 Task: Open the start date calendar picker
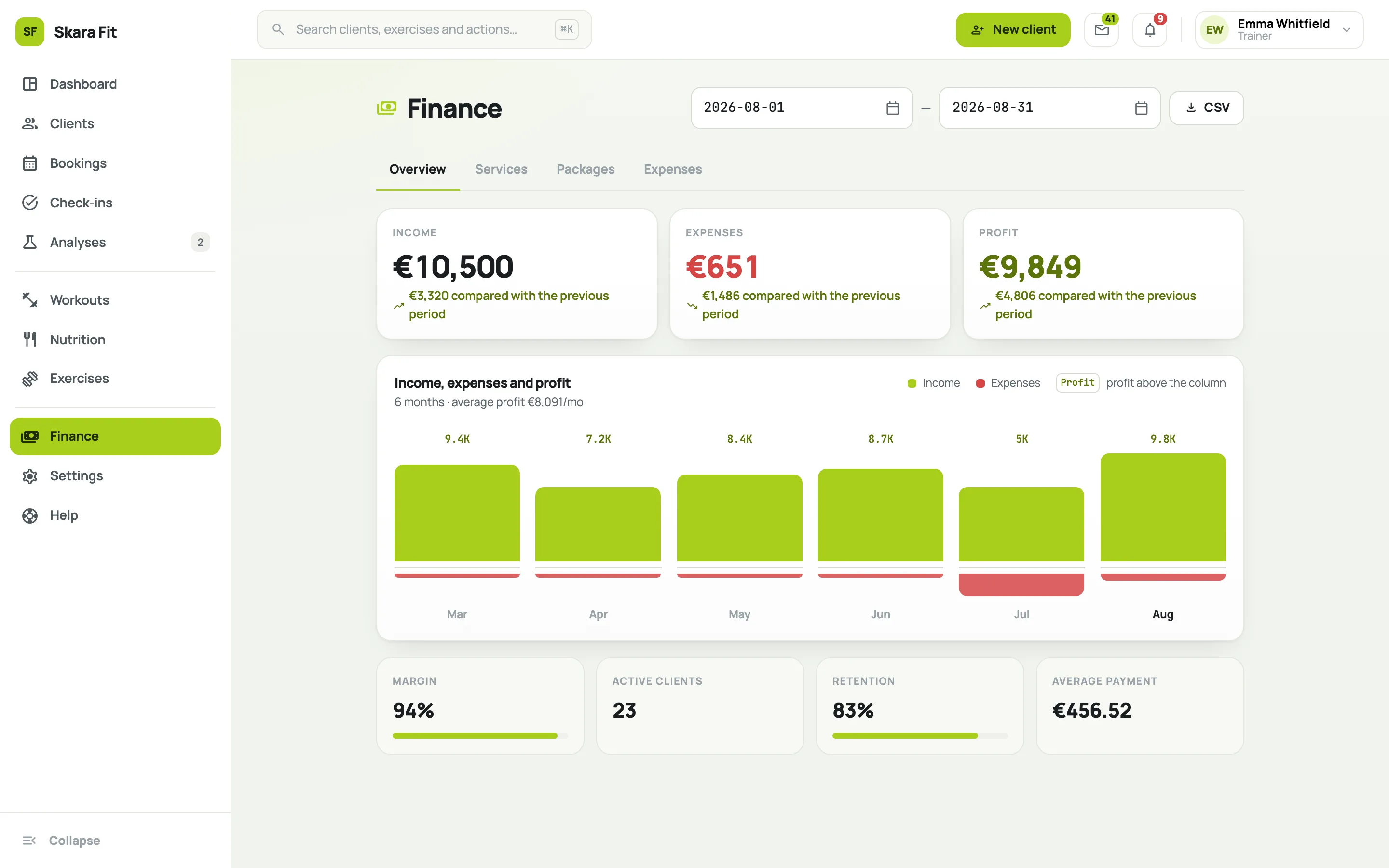click(x=892, y=108)
